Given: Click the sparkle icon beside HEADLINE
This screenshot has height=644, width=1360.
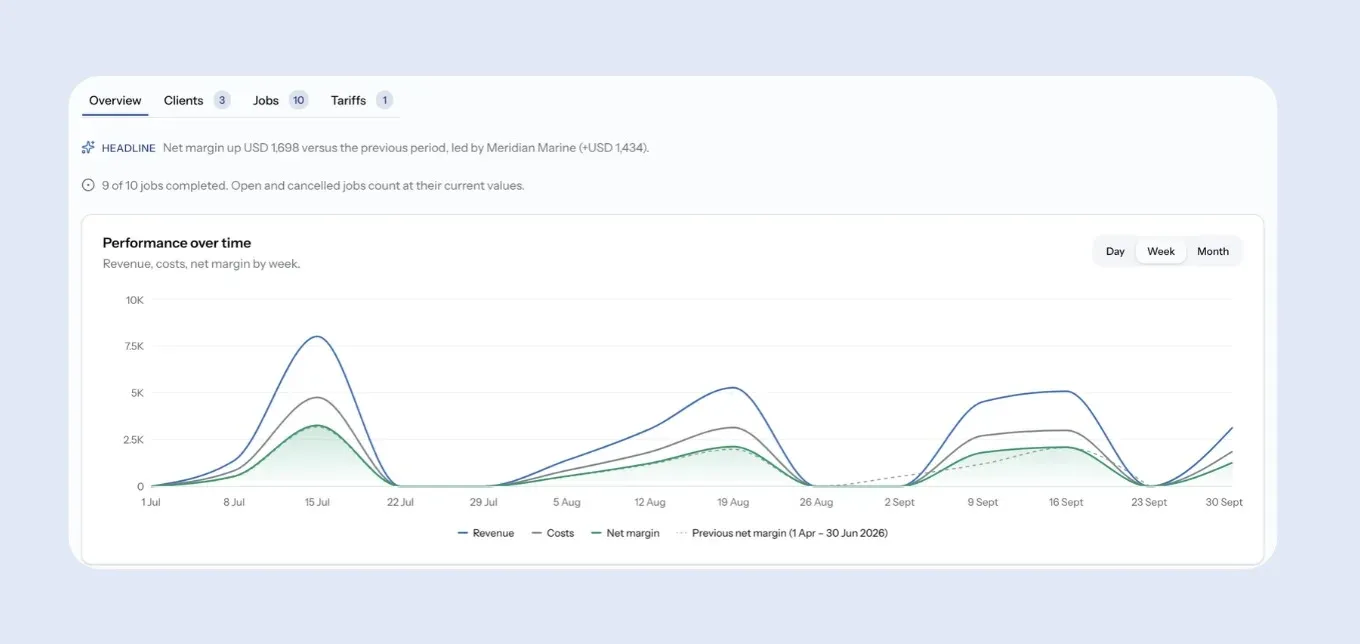Looking at the screenshot, I should click(88, 147).
